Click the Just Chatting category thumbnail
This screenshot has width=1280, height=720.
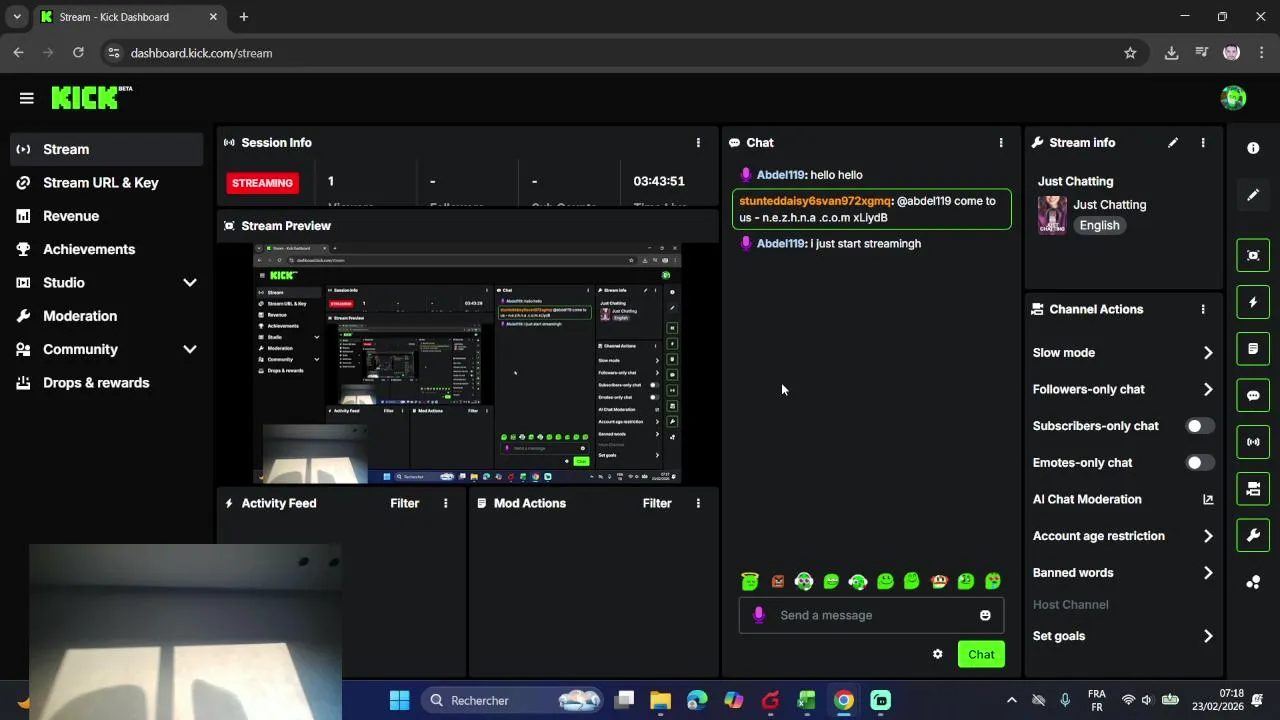coord(1052,215)
